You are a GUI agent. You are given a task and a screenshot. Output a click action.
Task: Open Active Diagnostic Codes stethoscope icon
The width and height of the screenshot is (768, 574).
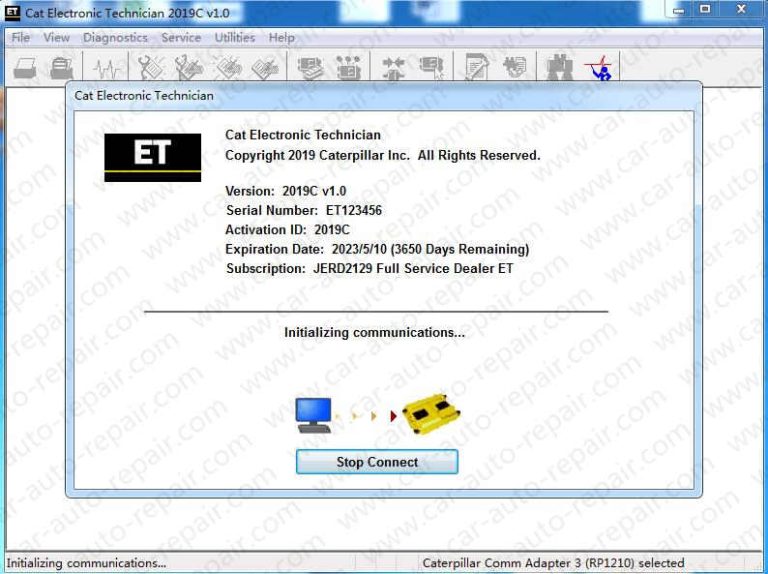click(x=151, y=67)
